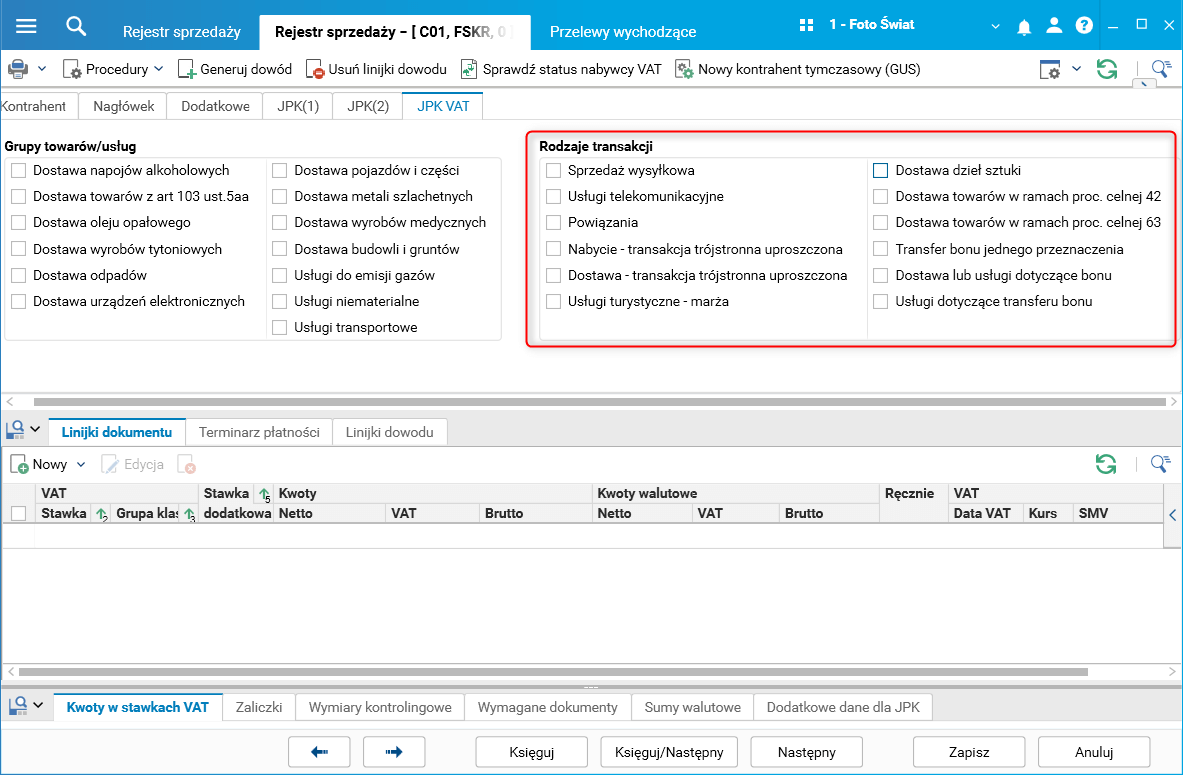Enable Sprzedaż wysyłkowa checkbox
This screenshot has height=775, width=1183.
click(554, 171)
